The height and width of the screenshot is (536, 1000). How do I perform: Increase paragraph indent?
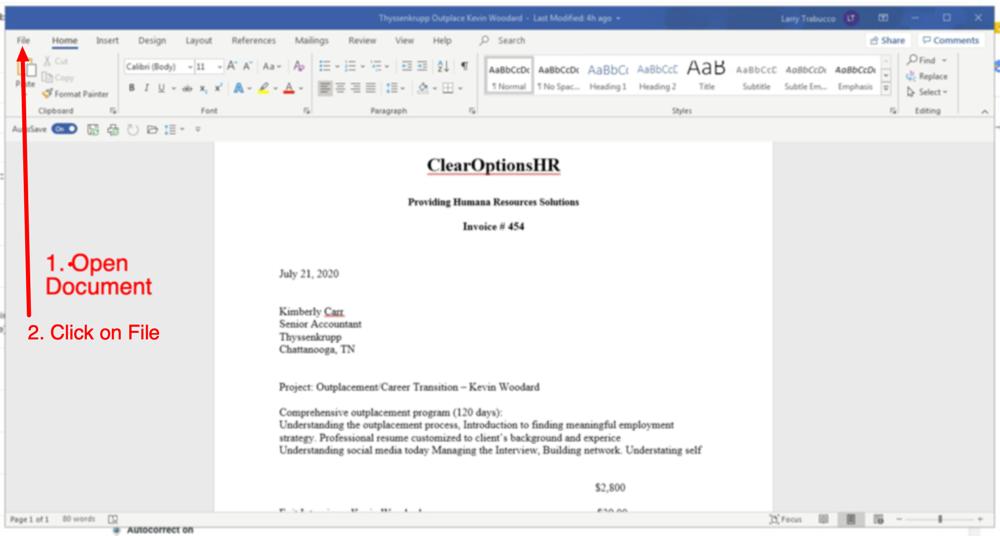pos(422,66)
